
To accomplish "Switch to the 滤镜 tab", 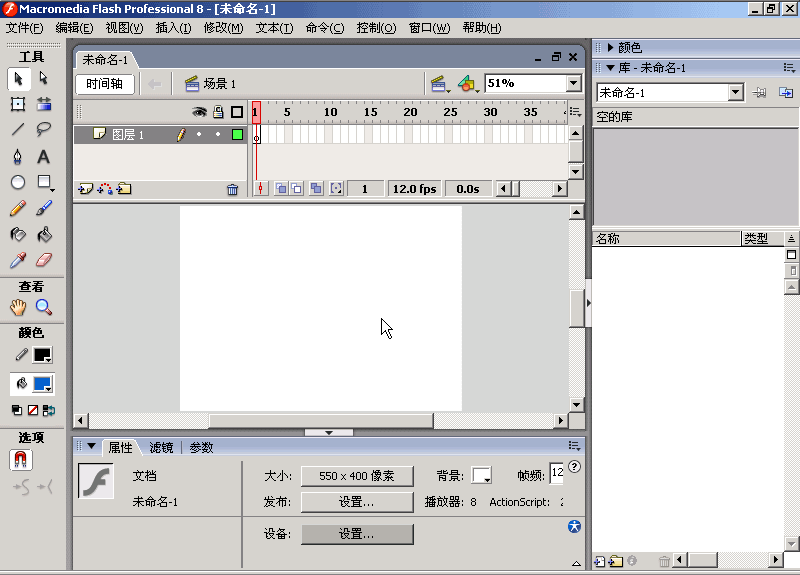I will [161, 447].
